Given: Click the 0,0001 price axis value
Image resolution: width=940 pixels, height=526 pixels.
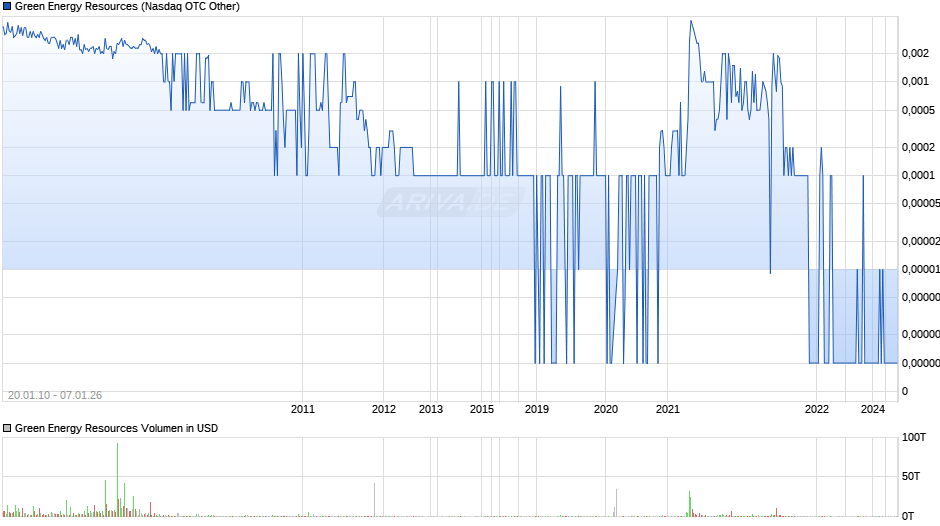Looking at the screenshot, I should [x=918, y=175].
